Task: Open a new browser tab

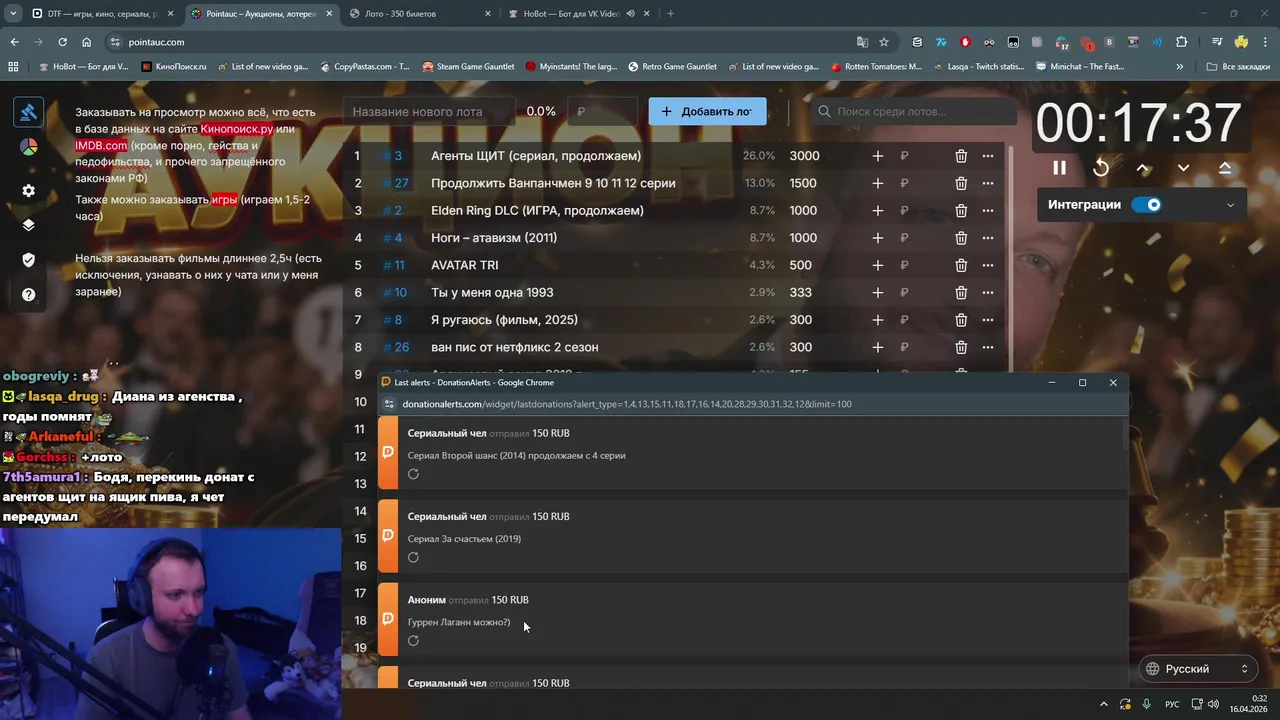Action: pyautogui.click(x=670, y=14)
